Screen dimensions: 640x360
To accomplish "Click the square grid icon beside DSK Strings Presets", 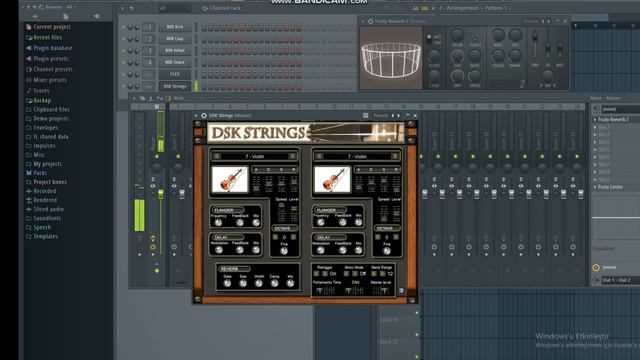I will point(366,116).
